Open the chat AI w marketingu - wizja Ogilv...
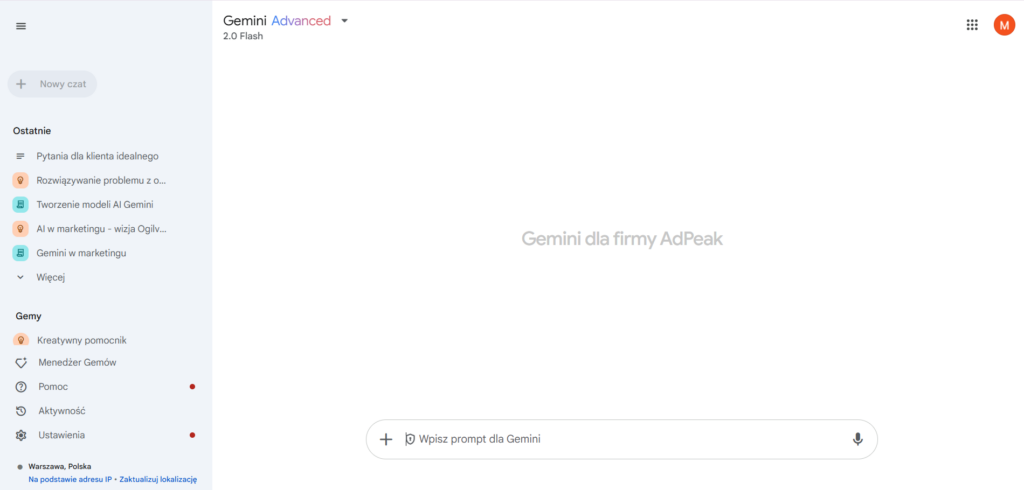Viewport: 1024px width, 490px height. [102, 229]
